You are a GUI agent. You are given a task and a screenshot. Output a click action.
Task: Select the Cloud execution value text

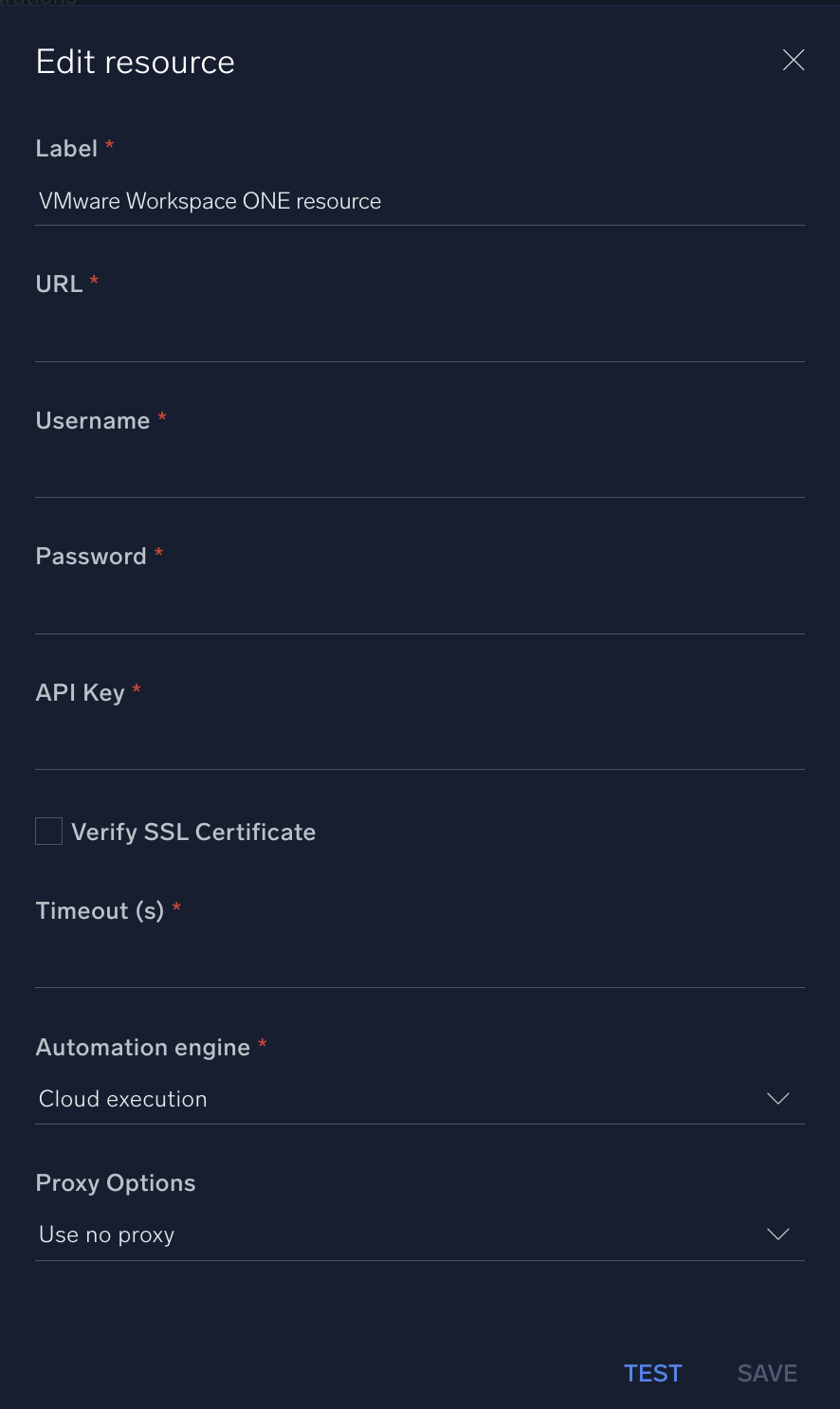click(122, 1099)
